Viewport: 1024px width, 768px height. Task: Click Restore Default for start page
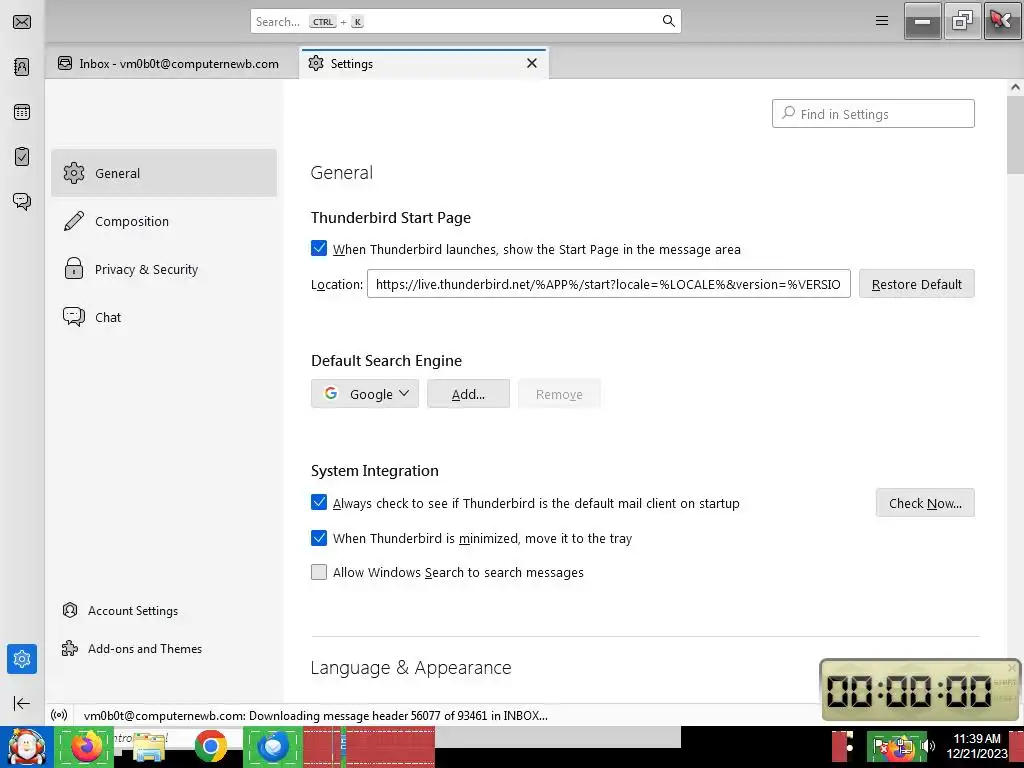point(916,284)
